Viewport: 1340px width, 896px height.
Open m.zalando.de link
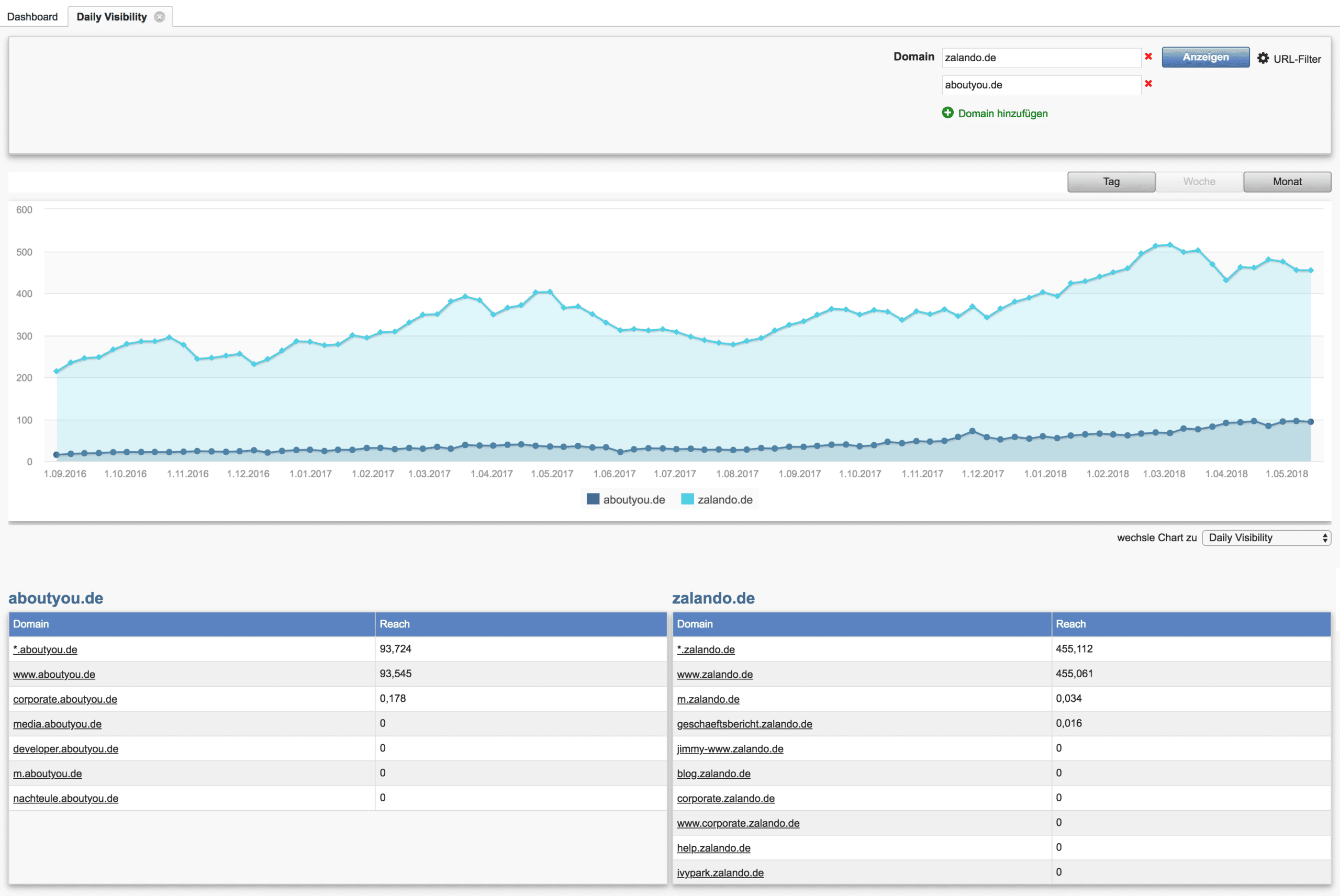(x=708, y=699)
